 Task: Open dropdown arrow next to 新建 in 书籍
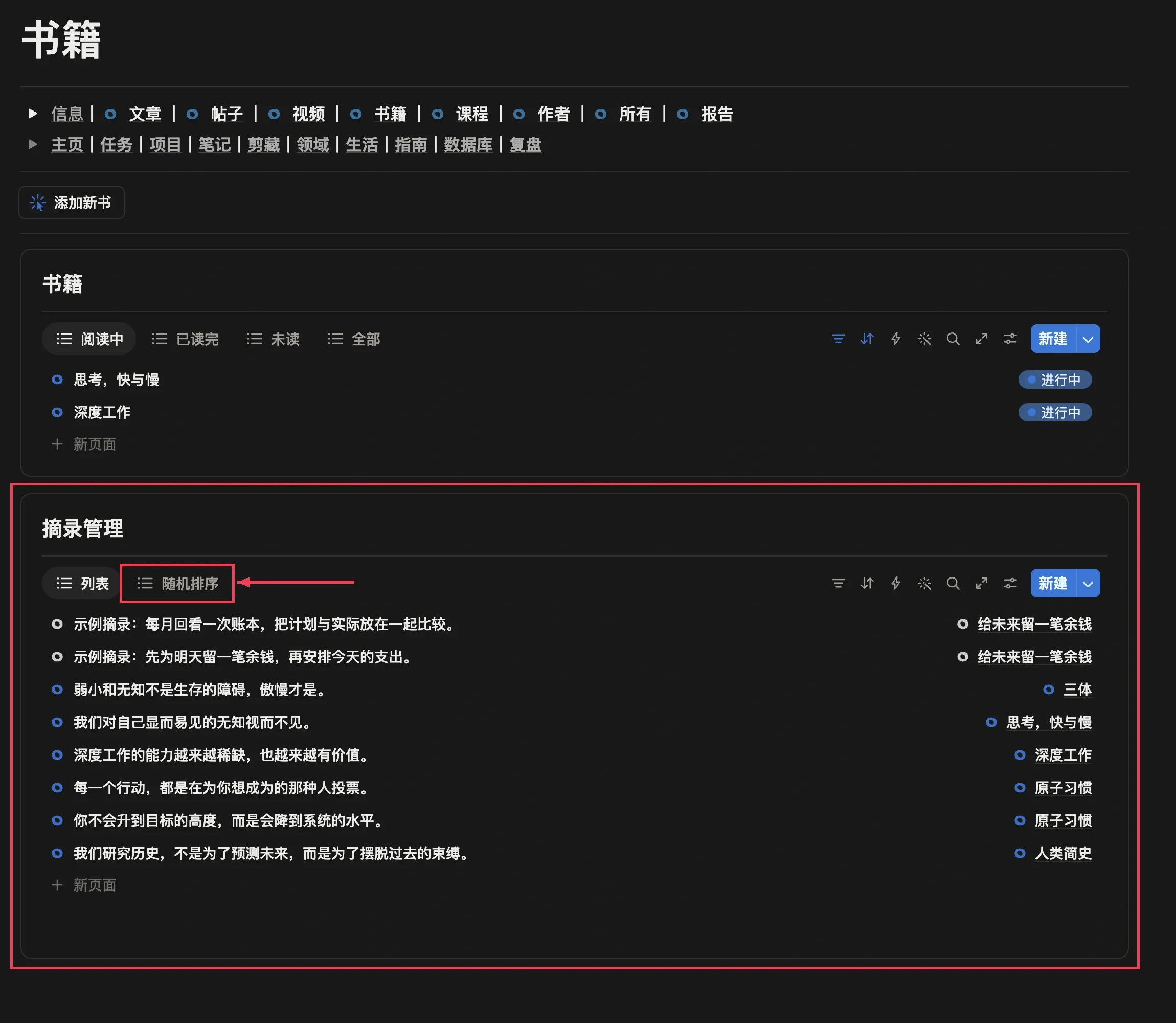(1088, 339)
